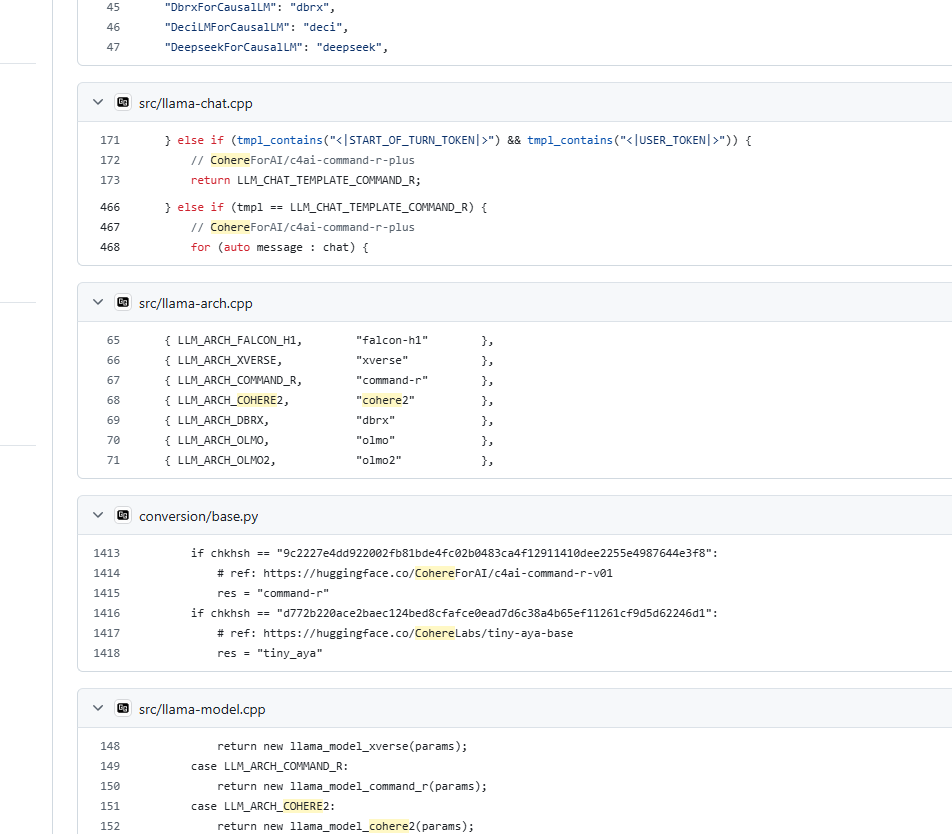Click line number 1417 in base.py
The image size is (952, 834).
click(x=107, y=633)
